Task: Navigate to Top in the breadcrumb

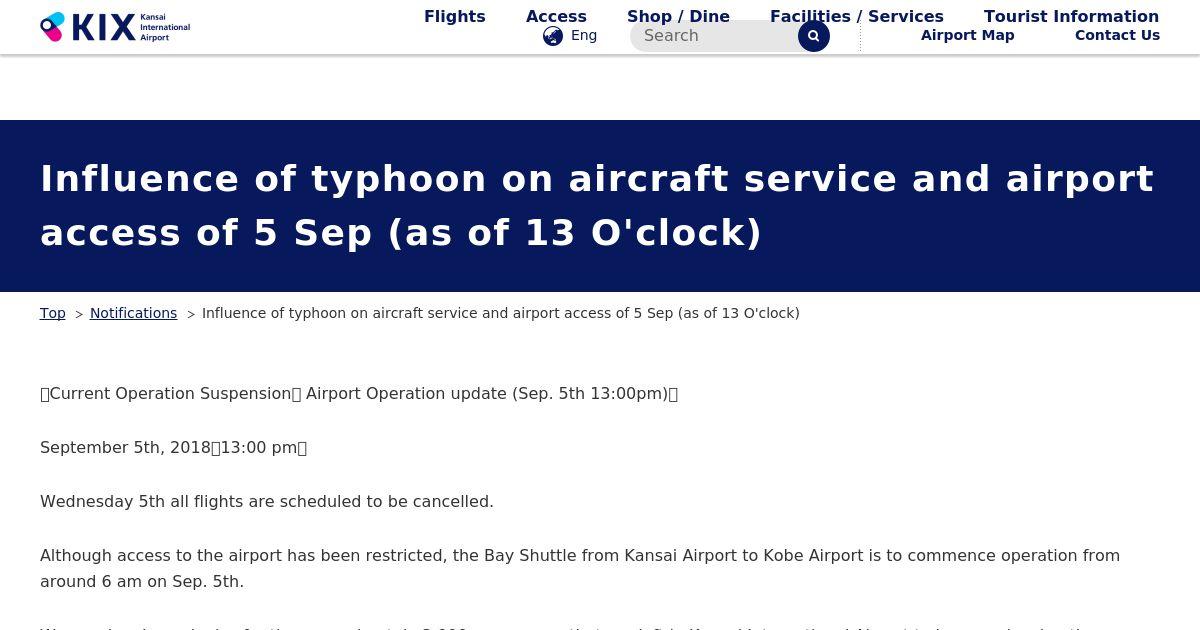Action: pos(52,313)
